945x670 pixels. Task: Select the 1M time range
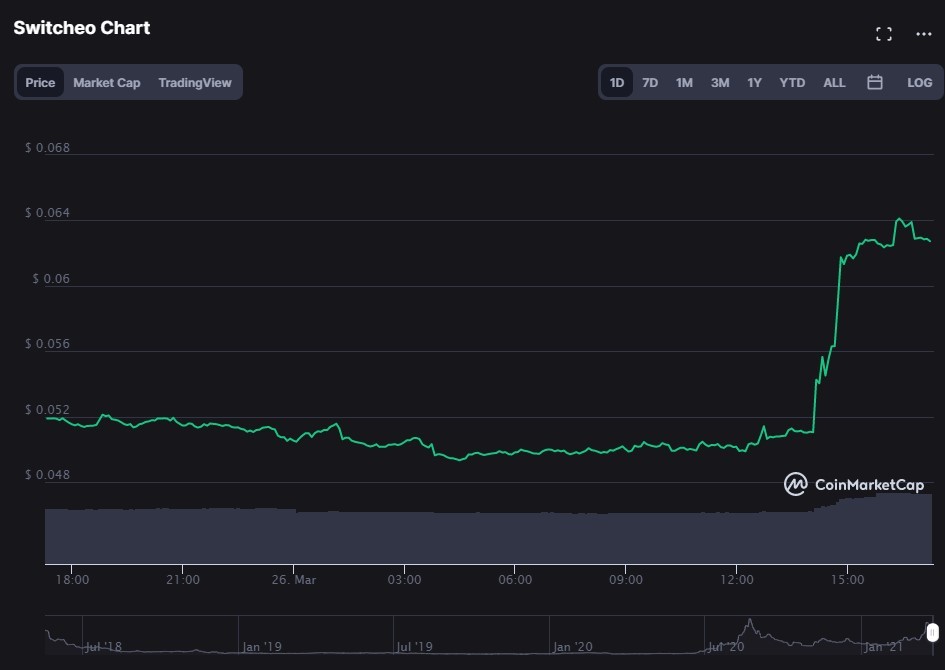pyautogui.click(x=683, y=83)
